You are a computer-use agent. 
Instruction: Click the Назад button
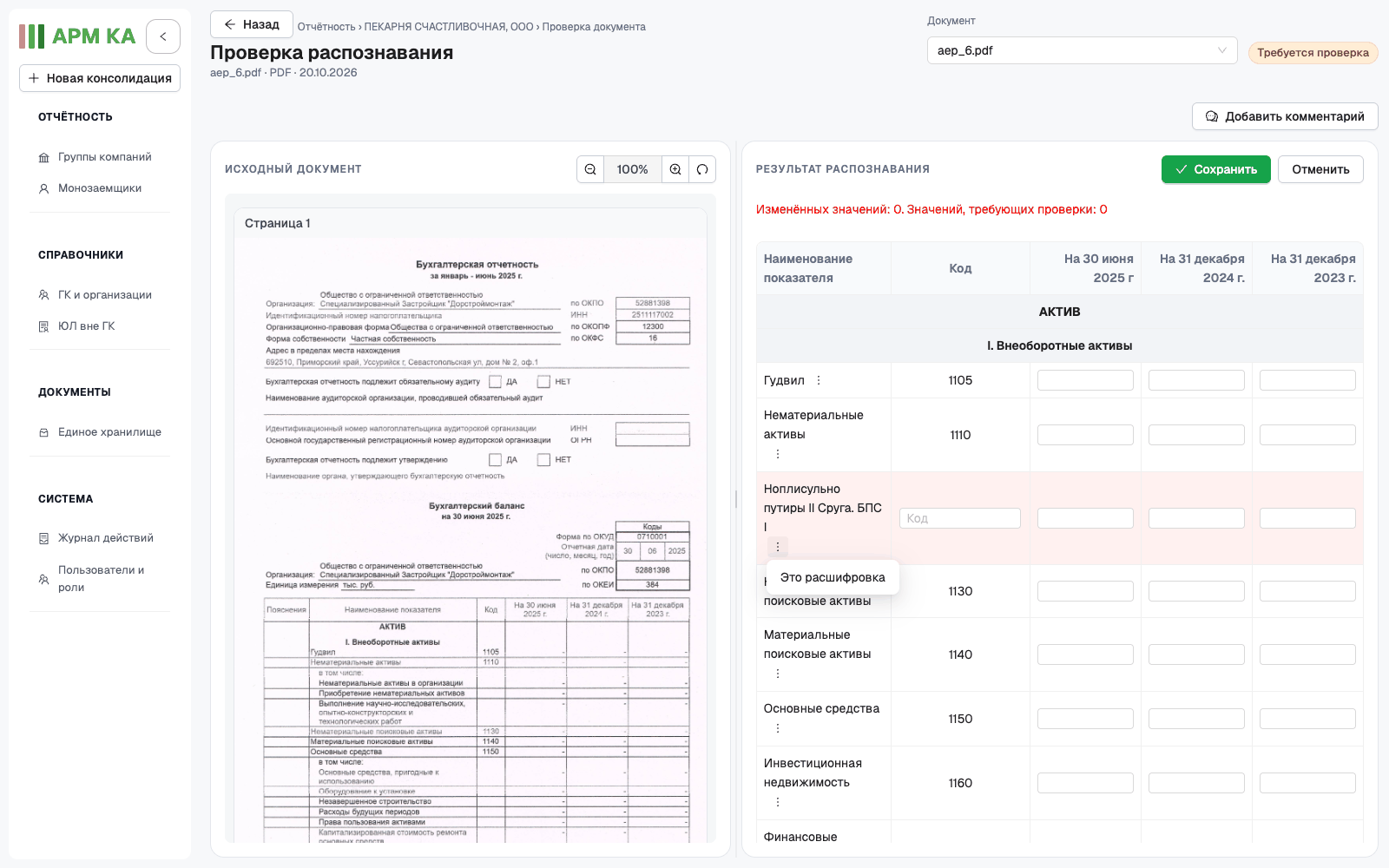point(251,24)
